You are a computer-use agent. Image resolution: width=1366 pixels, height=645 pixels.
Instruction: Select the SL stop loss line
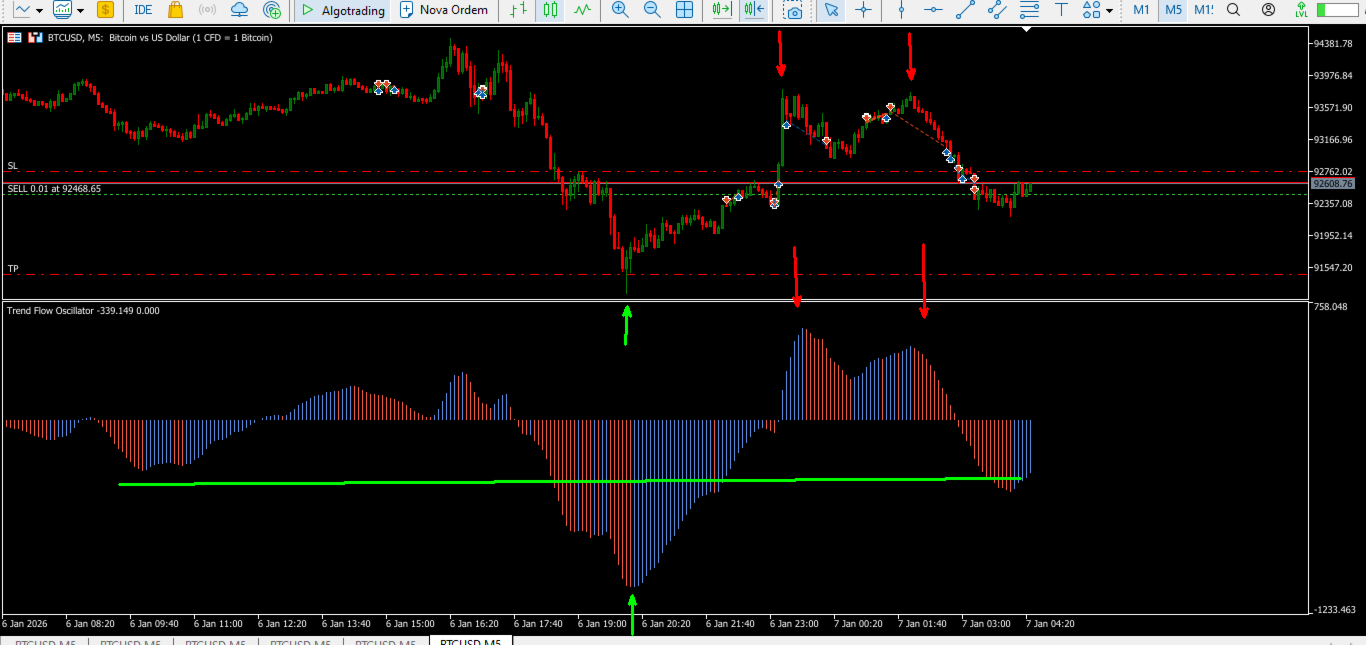(655, 172)
